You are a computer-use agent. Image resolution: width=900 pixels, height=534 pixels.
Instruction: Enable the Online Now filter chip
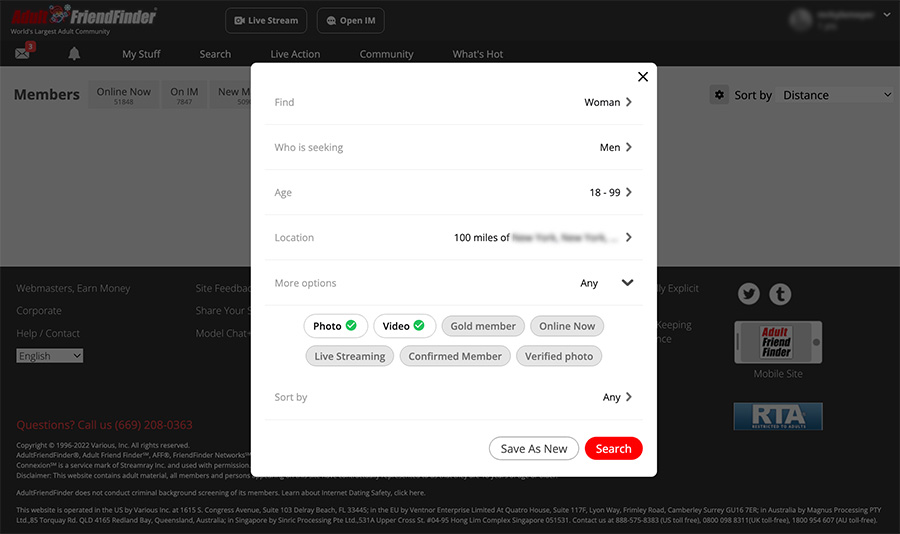click(x=567, y=326)
